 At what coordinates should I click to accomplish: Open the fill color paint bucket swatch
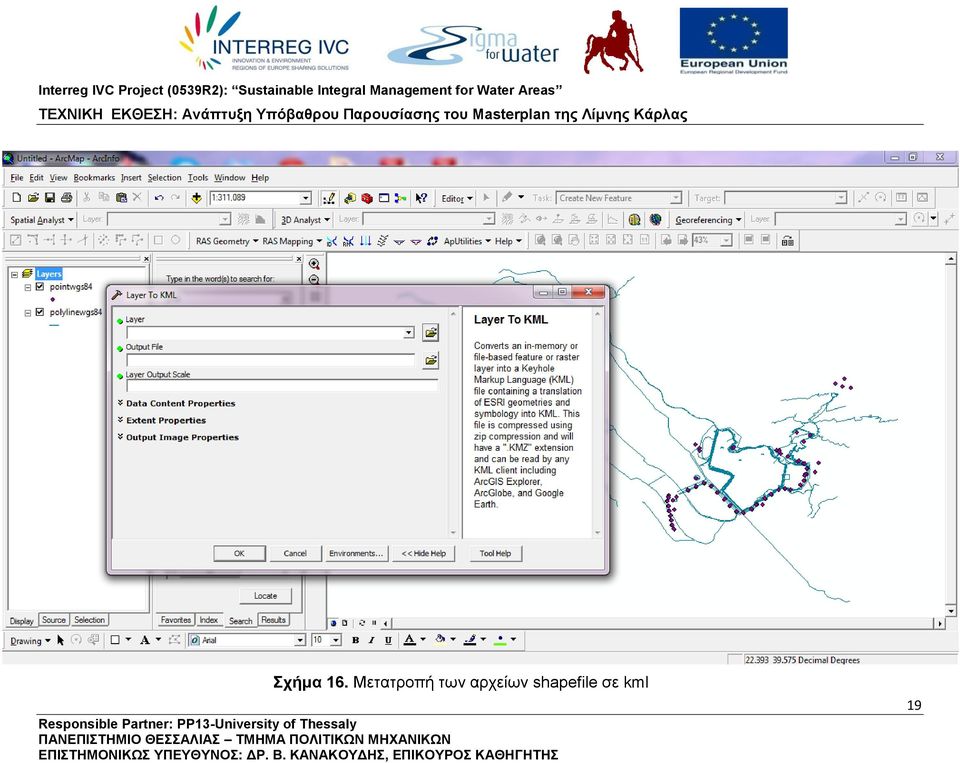(x=440, y=640)
